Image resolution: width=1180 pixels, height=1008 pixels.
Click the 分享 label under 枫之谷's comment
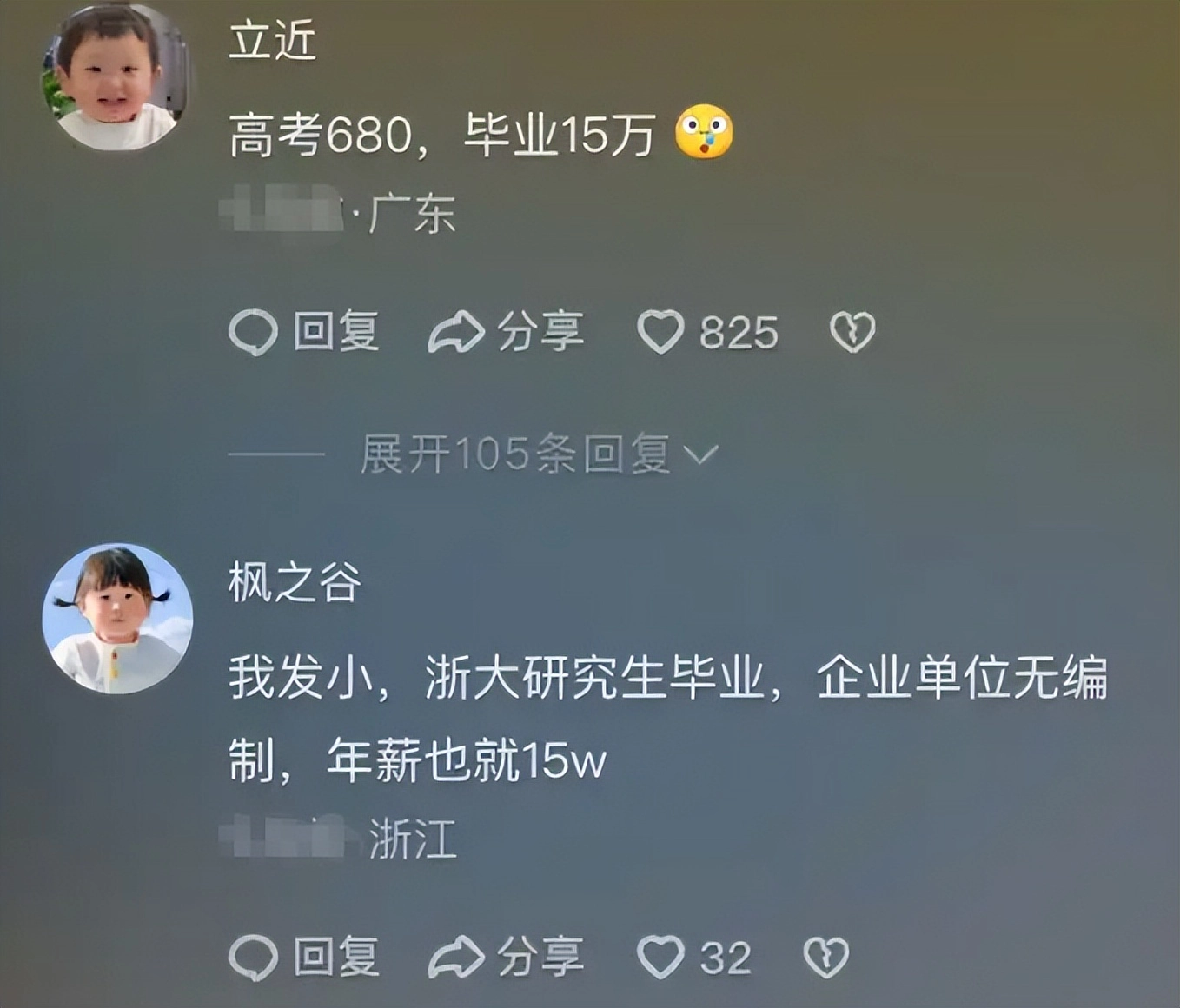pos(540,957)
